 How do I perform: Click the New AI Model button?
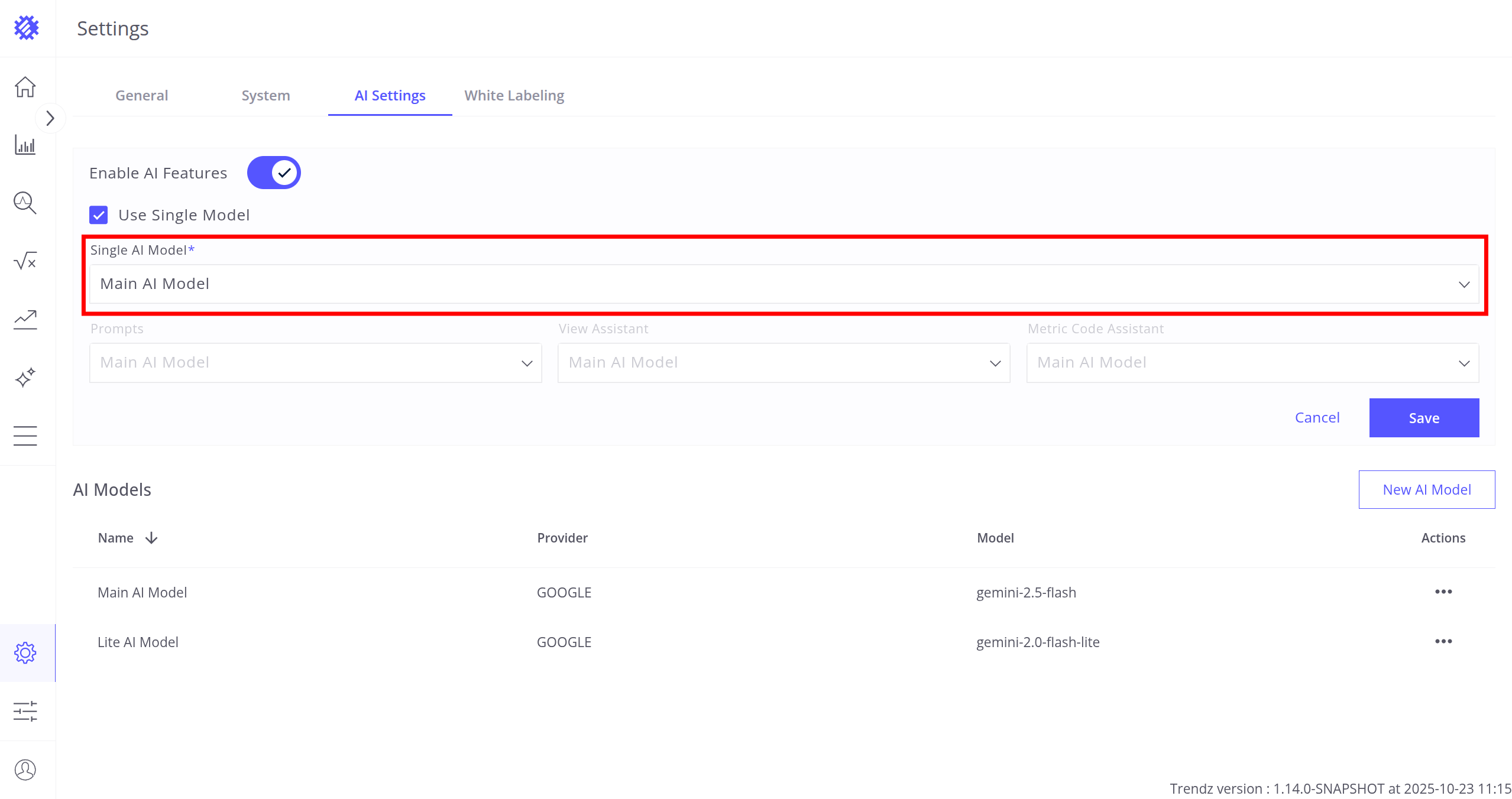1426,489
